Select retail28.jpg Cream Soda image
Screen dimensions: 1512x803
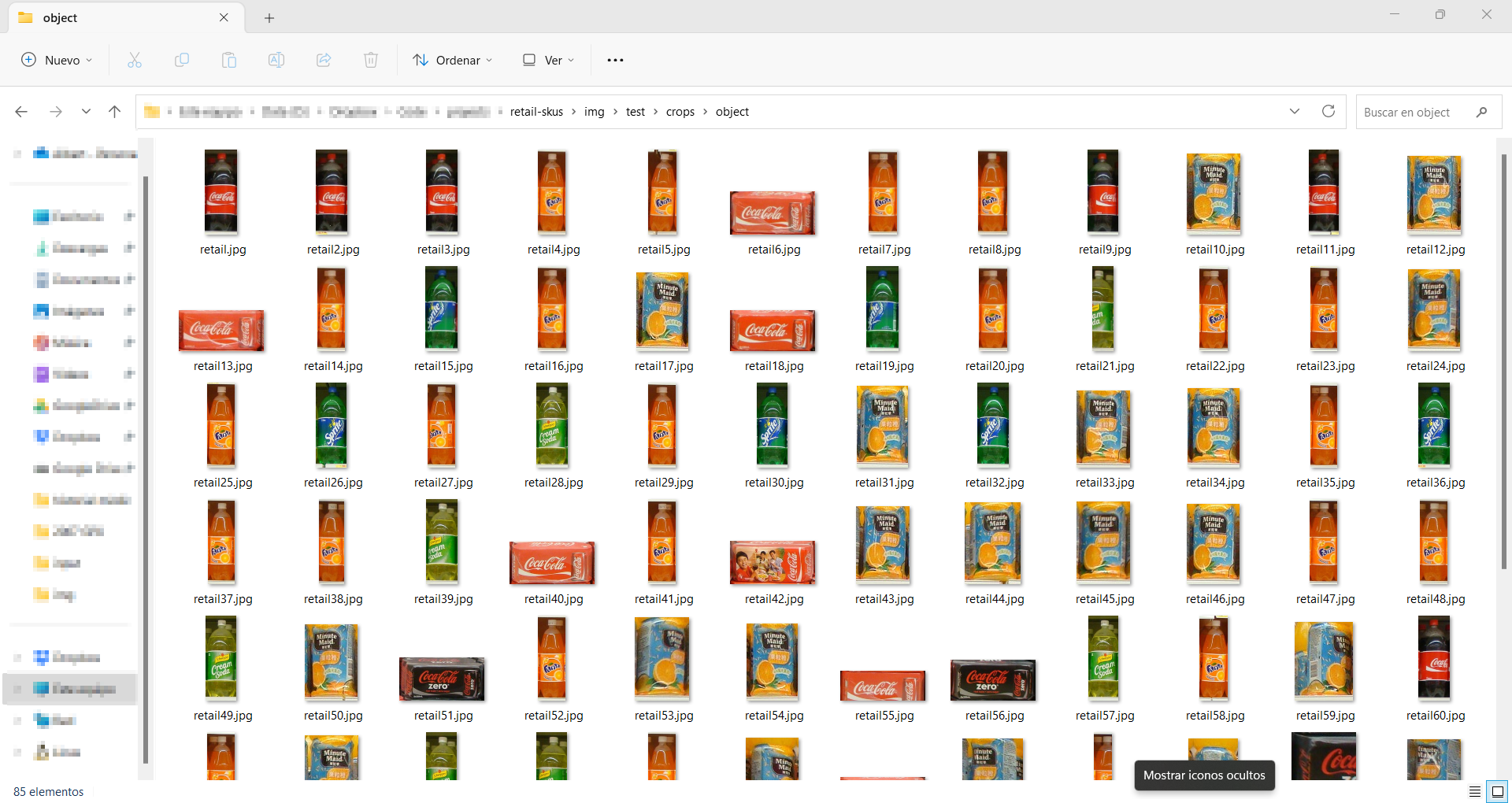552,425
